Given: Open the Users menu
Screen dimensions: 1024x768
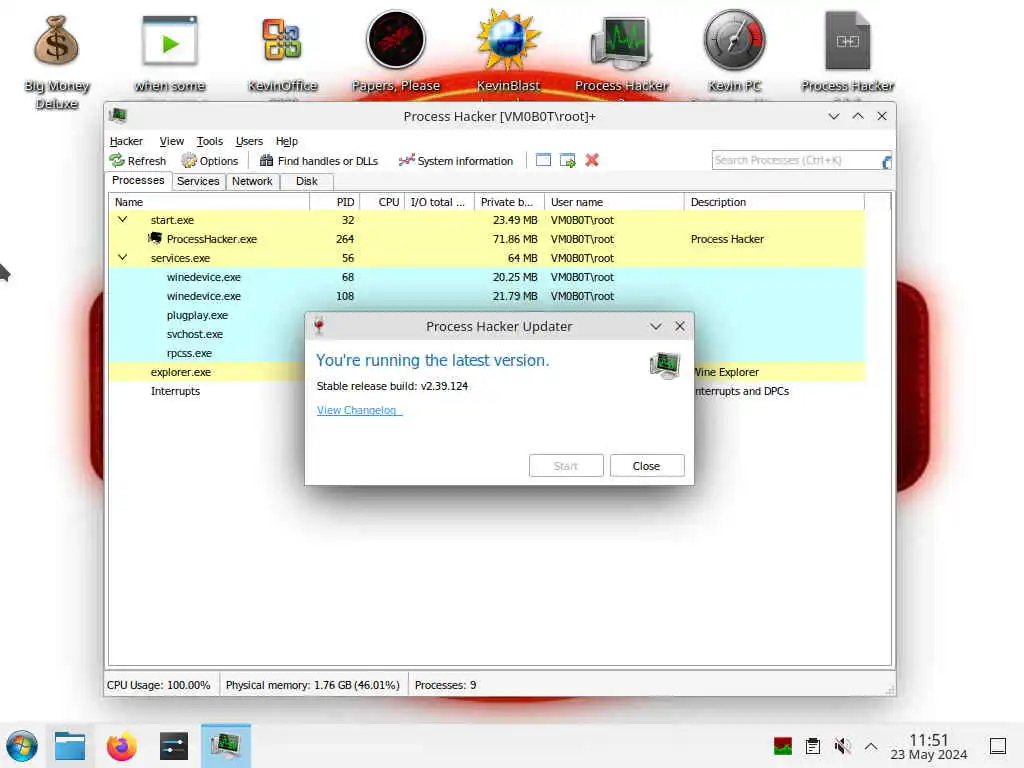Looking at the screenshot, I should point(249,141).
